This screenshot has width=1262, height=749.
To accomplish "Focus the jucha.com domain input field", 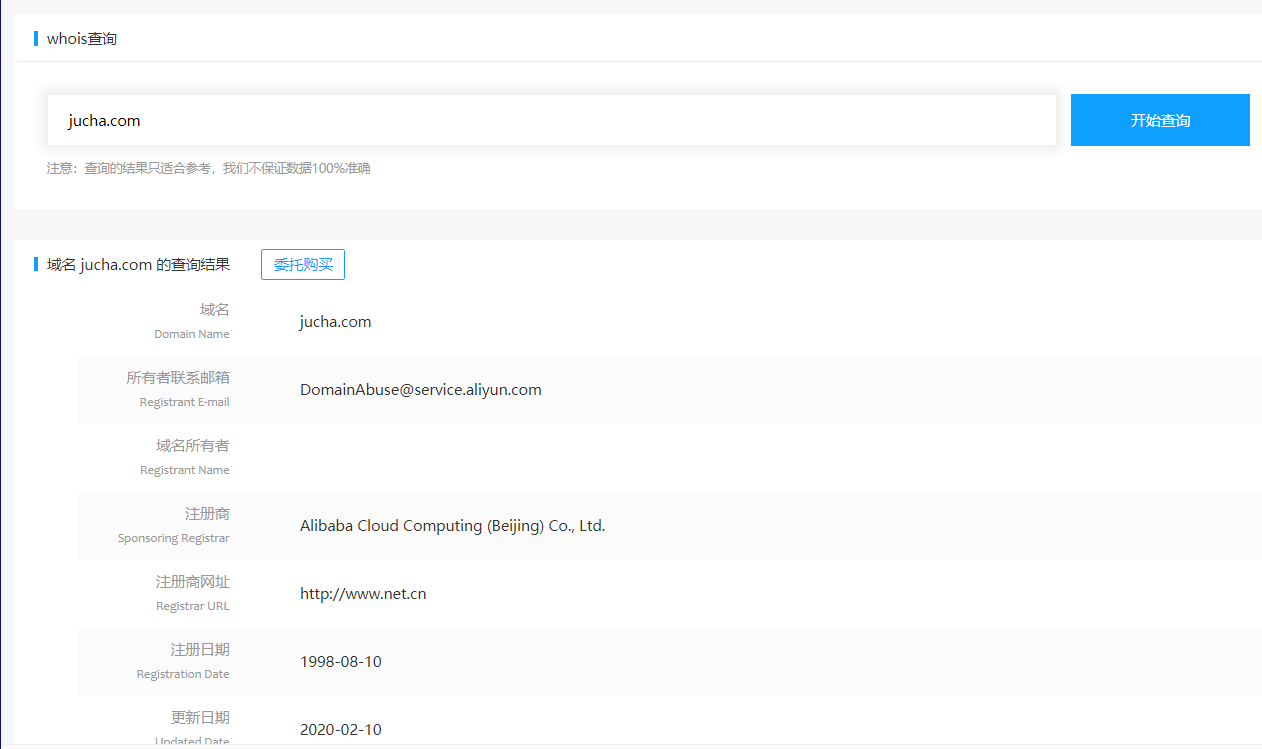I will tap(552, 120).
